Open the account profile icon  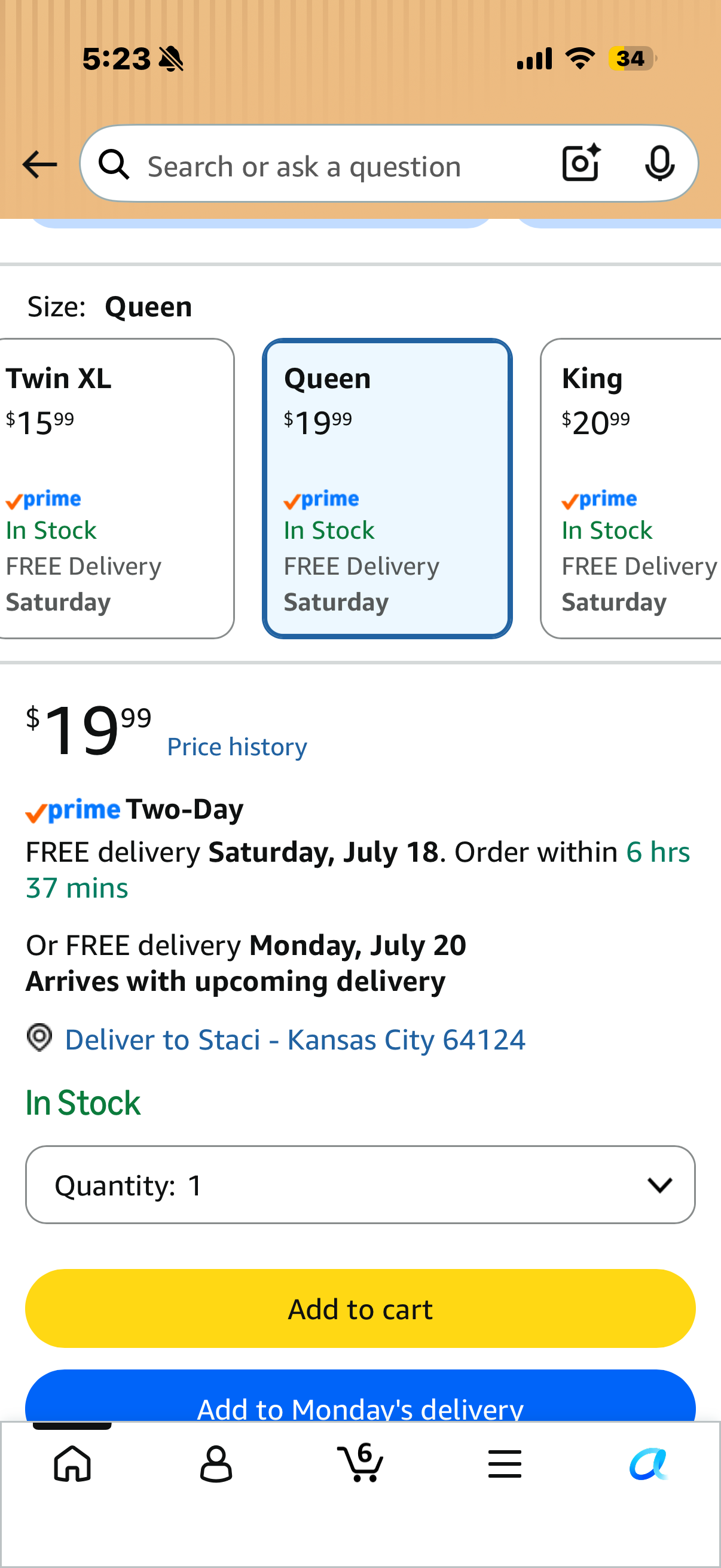coord(216,1463)
